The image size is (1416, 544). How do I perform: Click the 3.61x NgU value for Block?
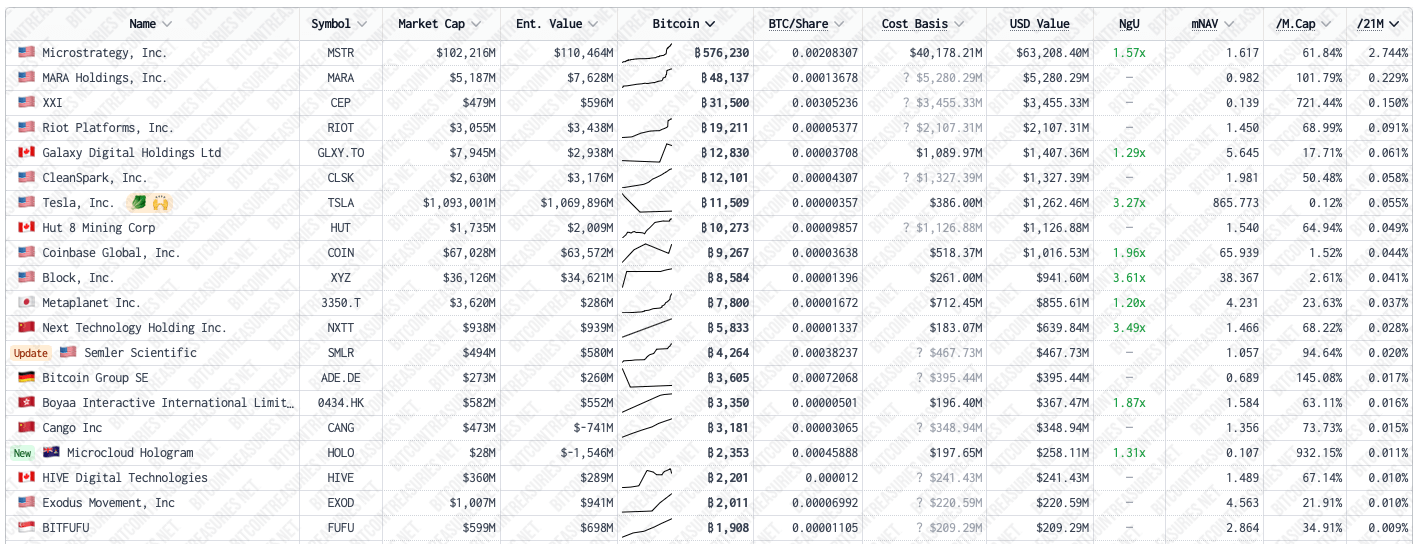(1129, 278)
